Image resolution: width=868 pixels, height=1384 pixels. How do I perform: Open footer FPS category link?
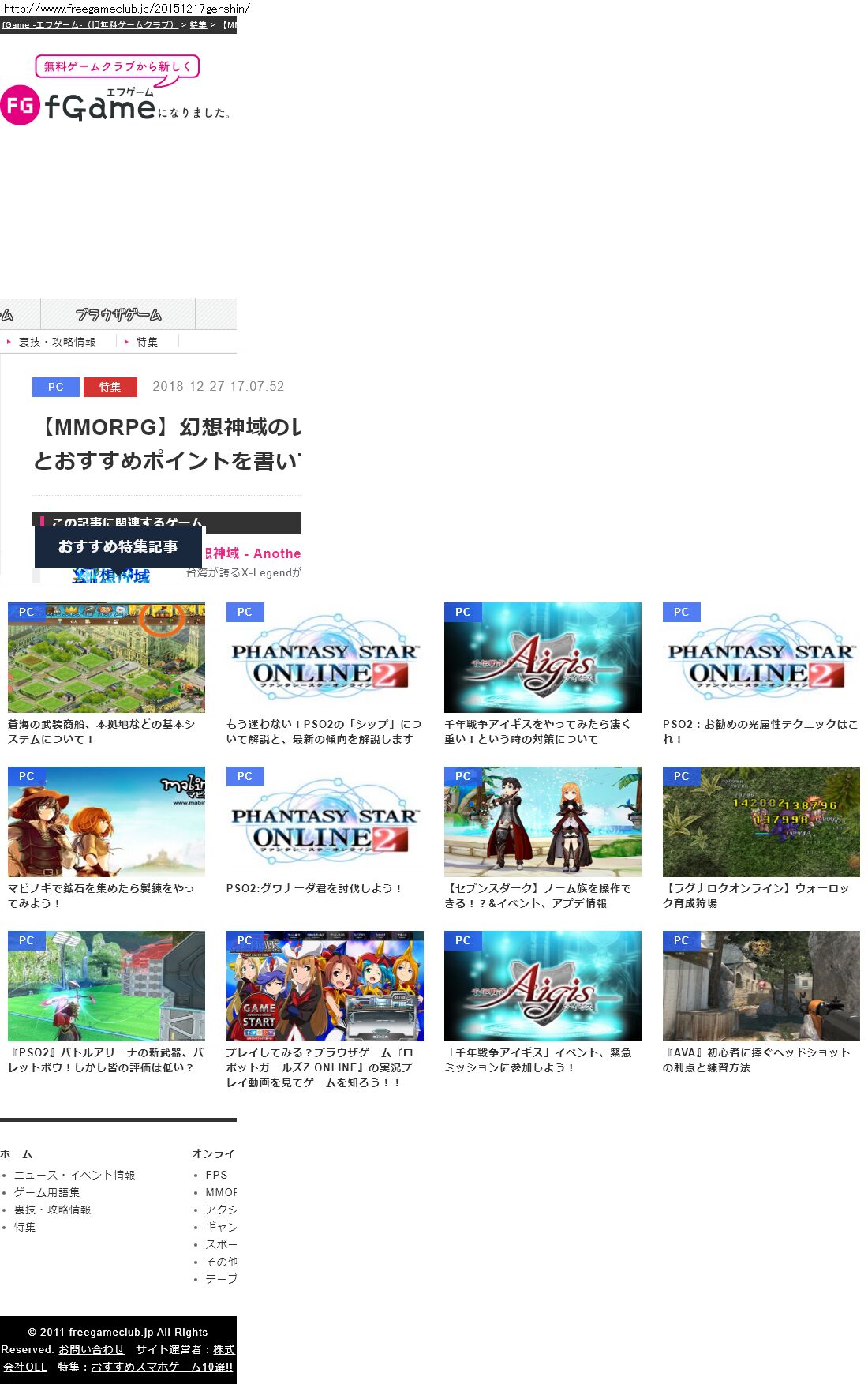(x=216, y=1175)
